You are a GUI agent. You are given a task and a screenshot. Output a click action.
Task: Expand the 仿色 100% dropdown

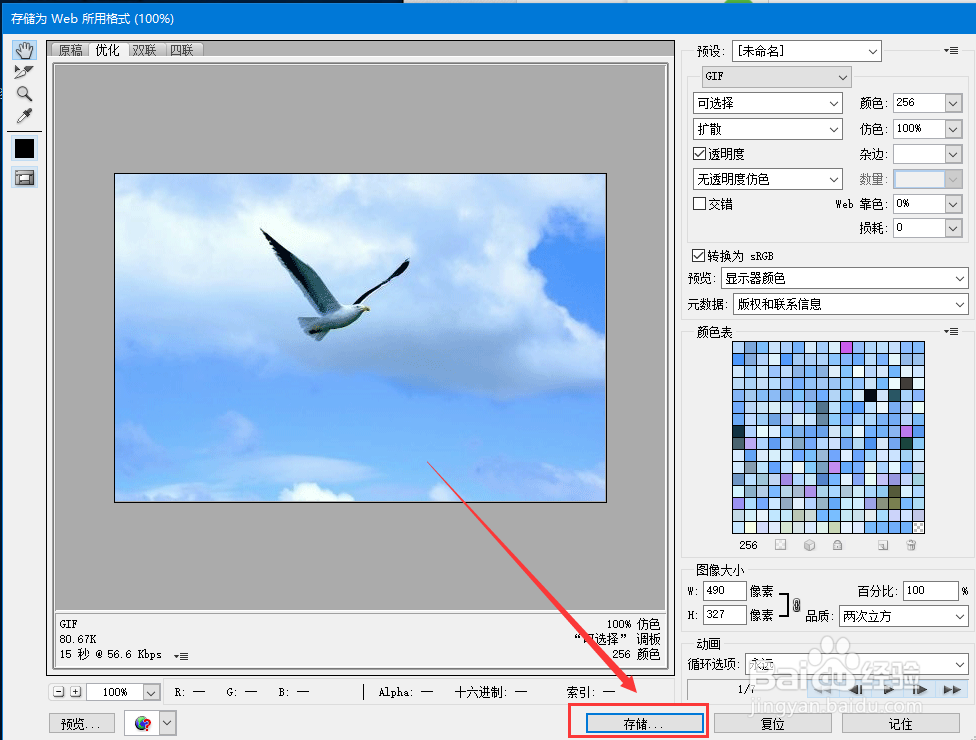click(x=953, y=129)
